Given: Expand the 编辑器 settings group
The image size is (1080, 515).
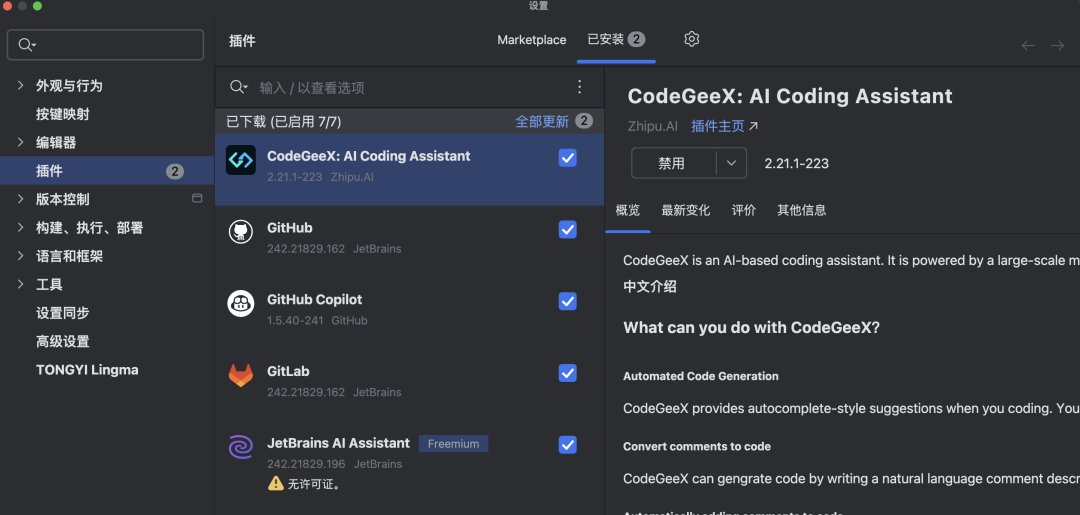Looking at the screenshot, I should tap(21, 143).
